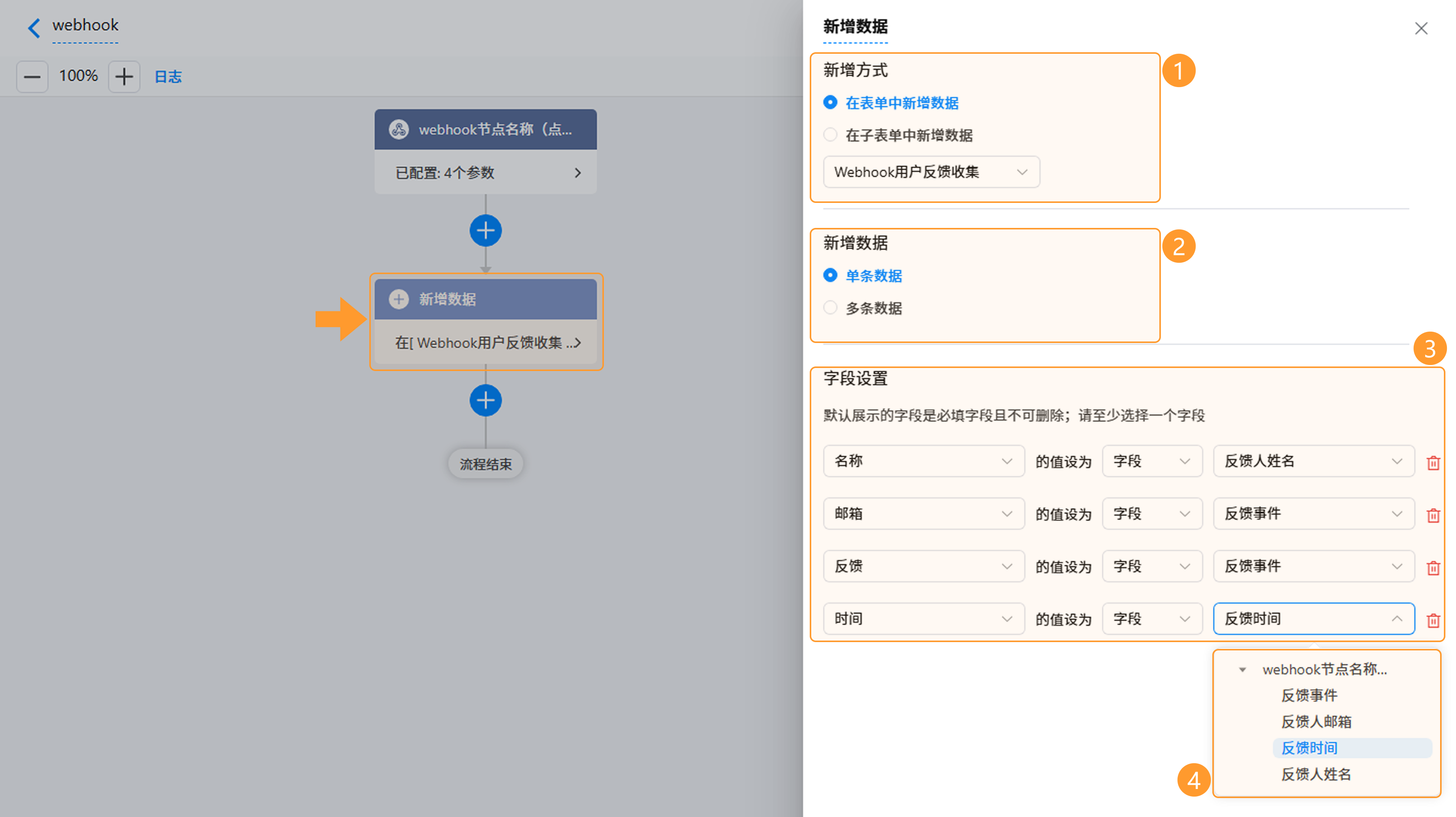Open the Webhook用户反馈收集 form dropdown
The image size is (1456, 817).
932,172
